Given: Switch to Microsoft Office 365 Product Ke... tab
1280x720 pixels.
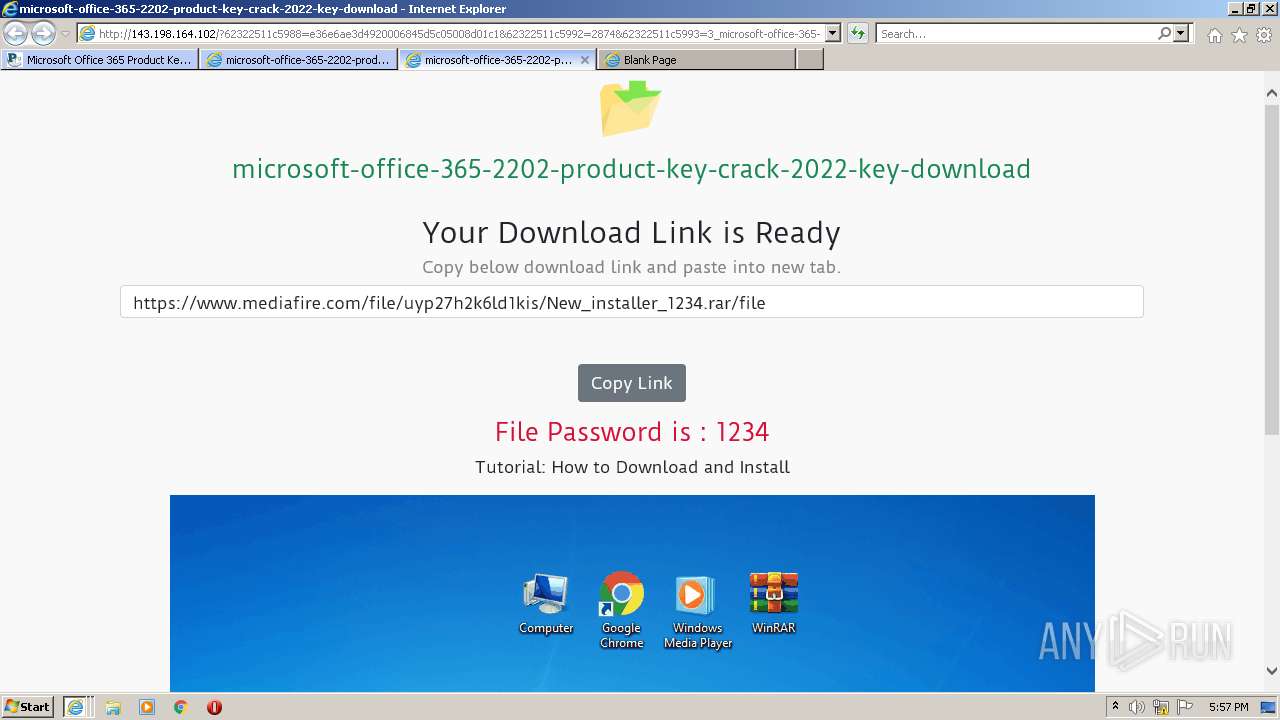Looking at the screenshot, I should click(x=100, y=60).
